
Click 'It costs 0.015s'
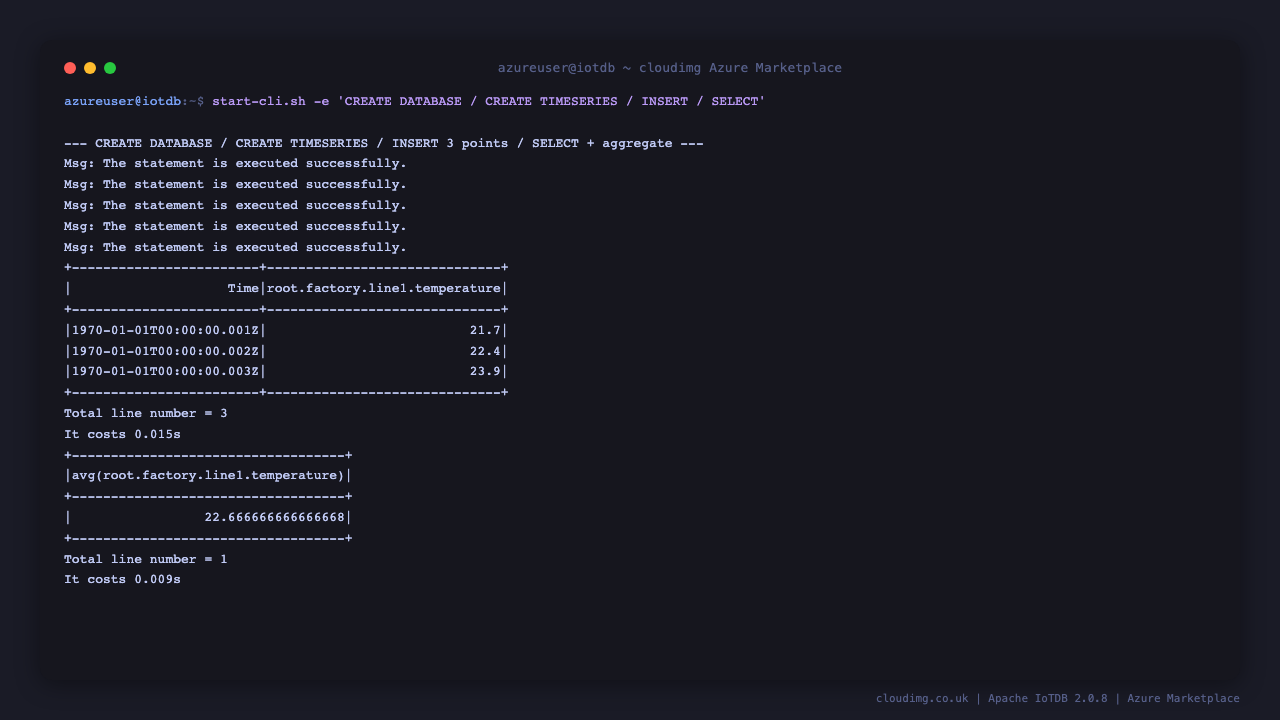122,434
